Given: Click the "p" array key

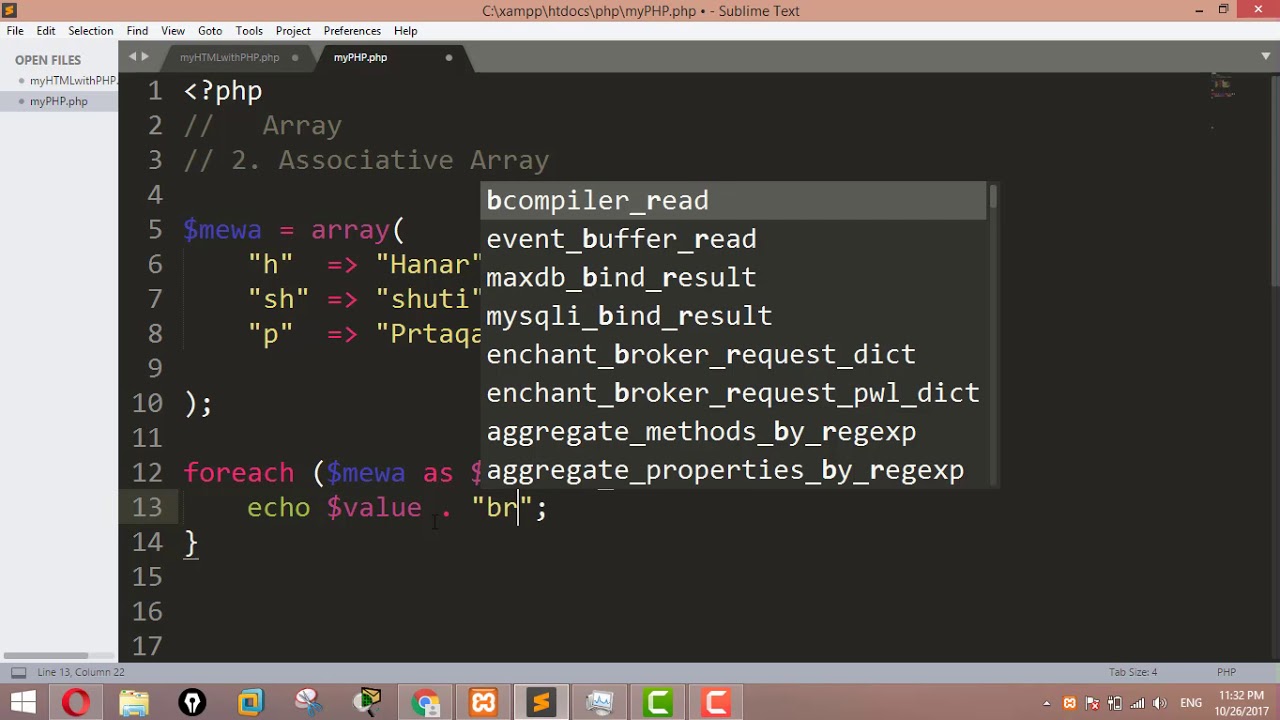Looking at the screenshot, I should pos(270,334).
